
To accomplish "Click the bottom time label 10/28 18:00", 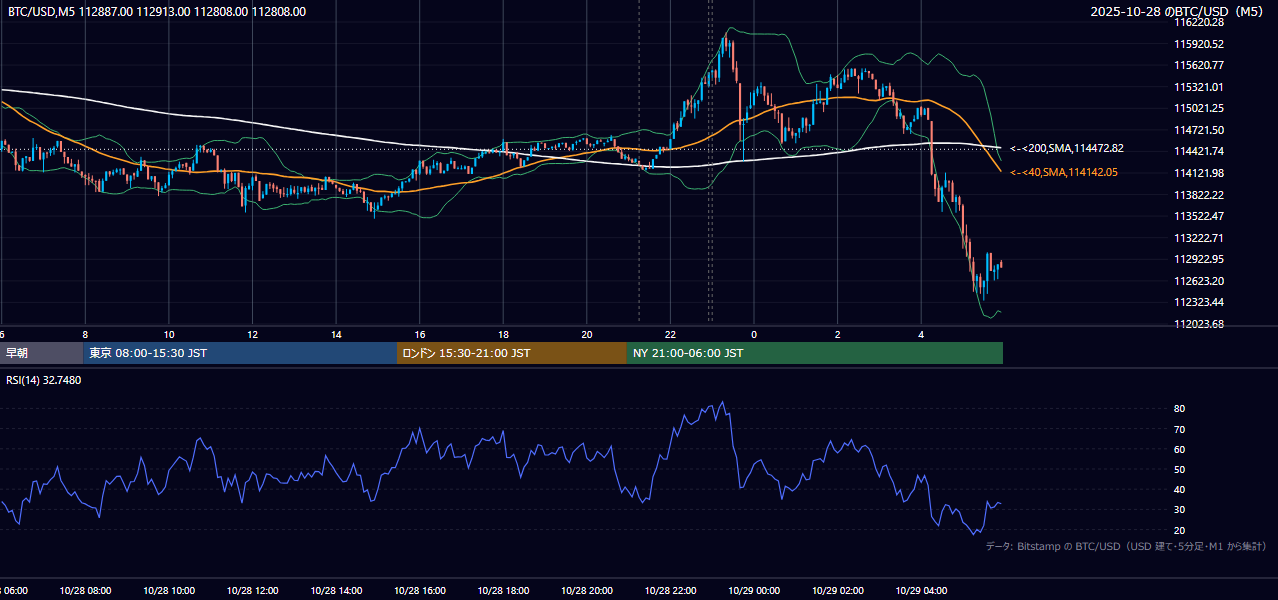I will [503, 591].
